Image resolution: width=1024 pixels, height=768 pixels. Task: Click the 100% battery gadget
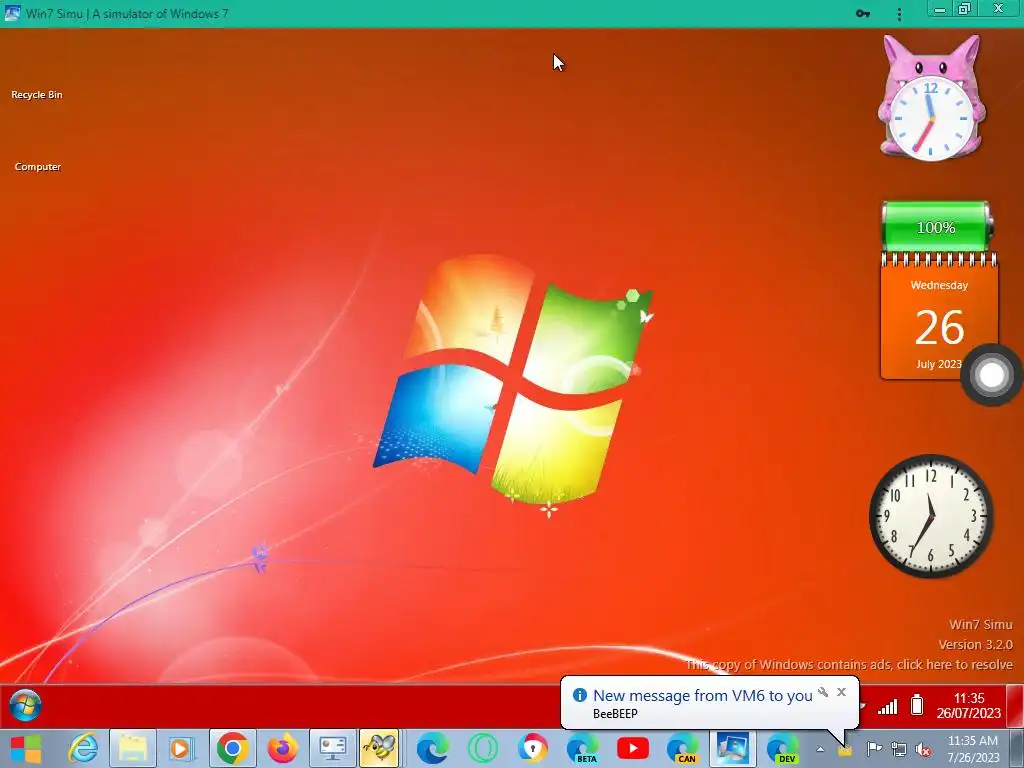(936, 227)
